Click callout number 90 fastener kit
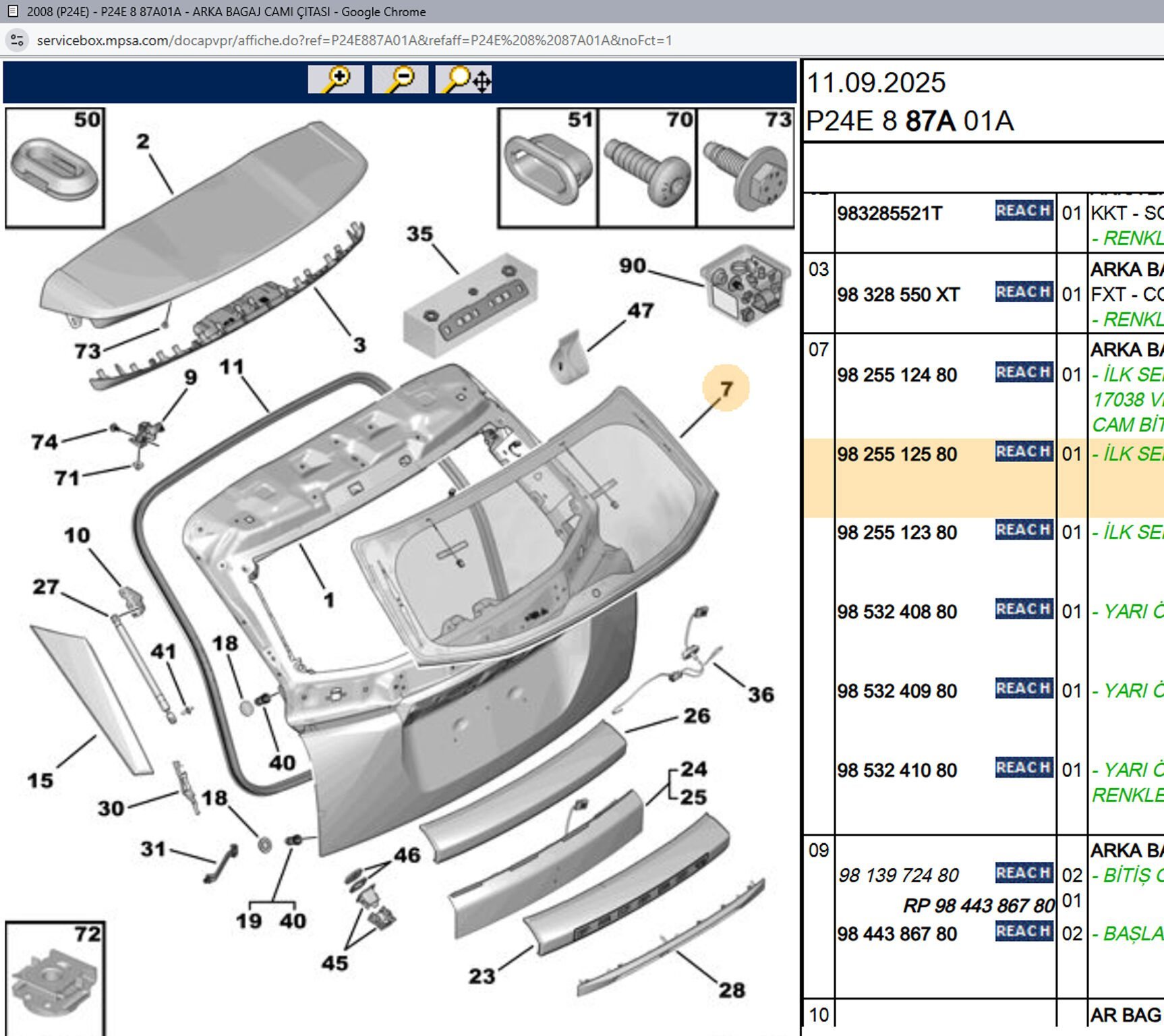Viewport: 1164px width, 1036px height. click(633, 266)
